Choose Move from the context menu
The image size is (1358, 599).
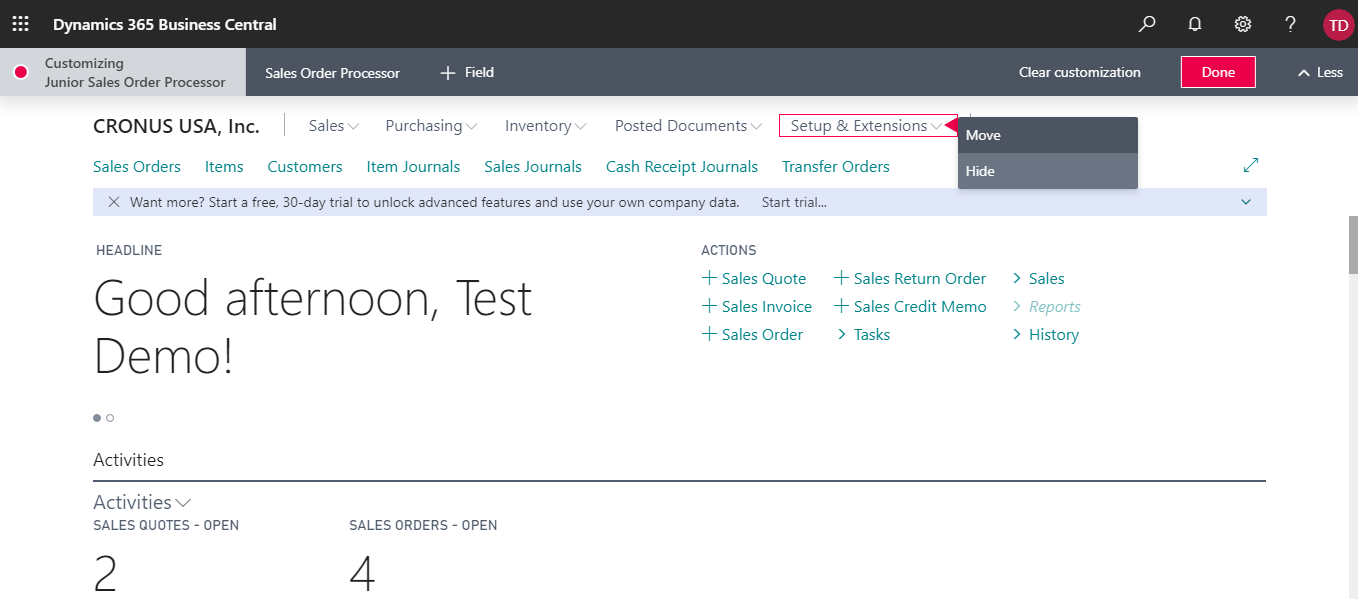(983, 135)
